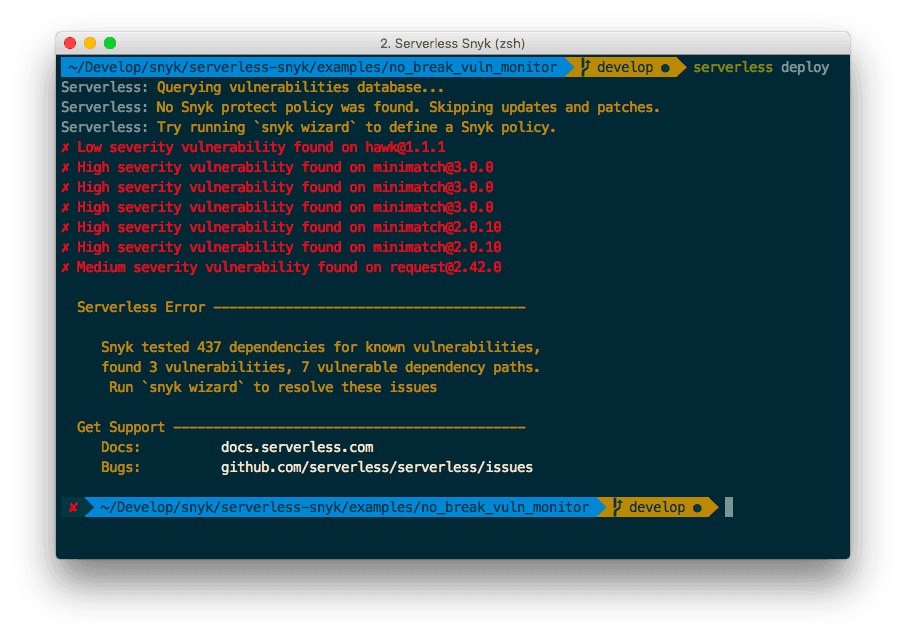Click the 'Get Support' heading
906x639 pixels.
click(121, 428)
